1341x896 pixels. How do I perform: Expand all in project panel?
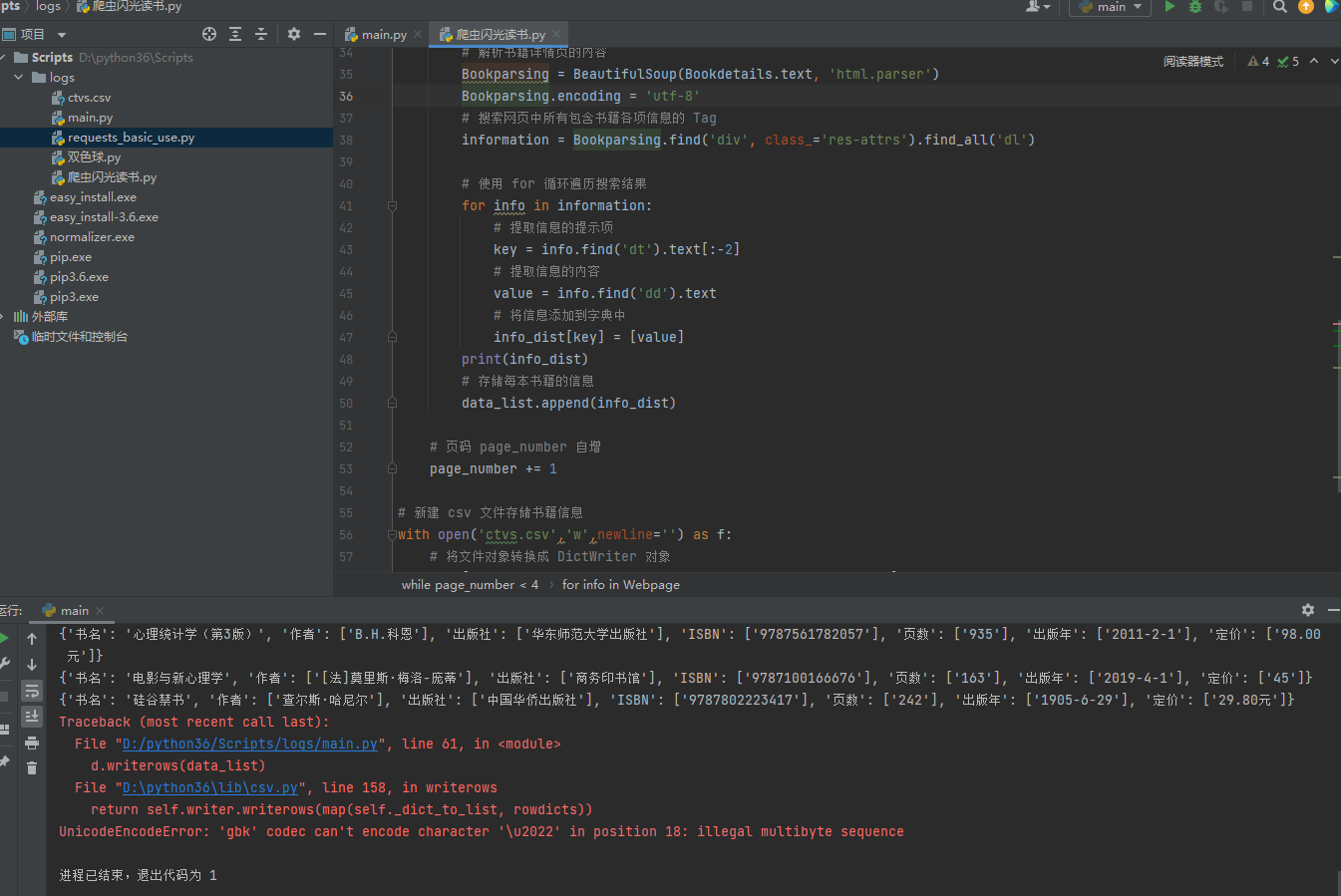[235, 34]
